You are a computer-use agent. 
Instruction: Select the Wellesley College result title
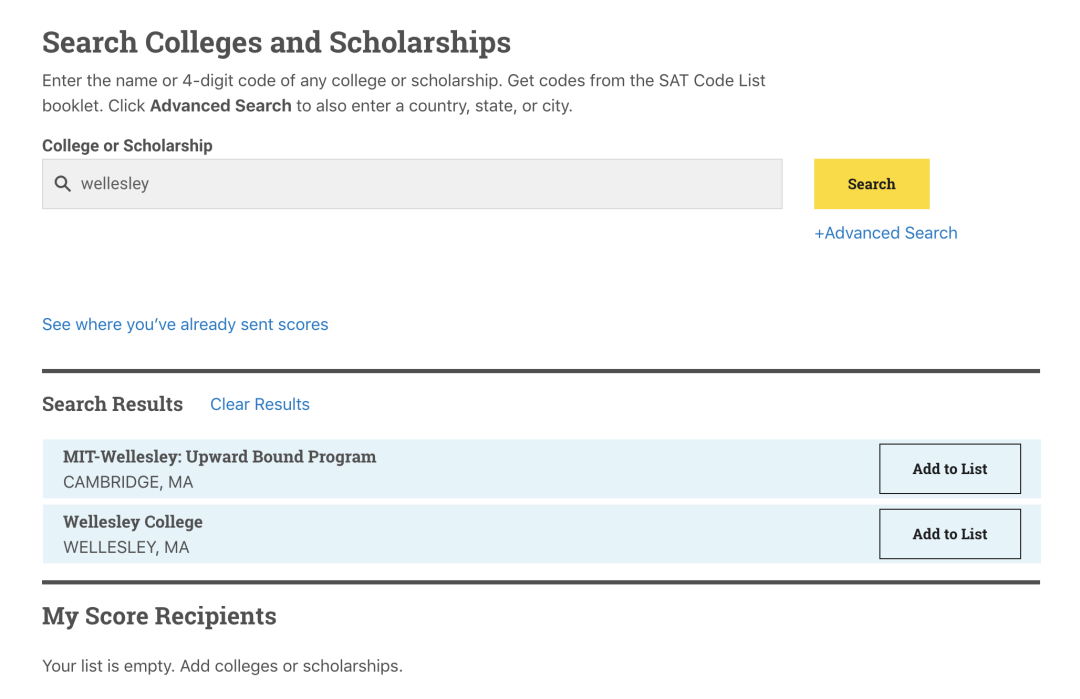[132, 522]
